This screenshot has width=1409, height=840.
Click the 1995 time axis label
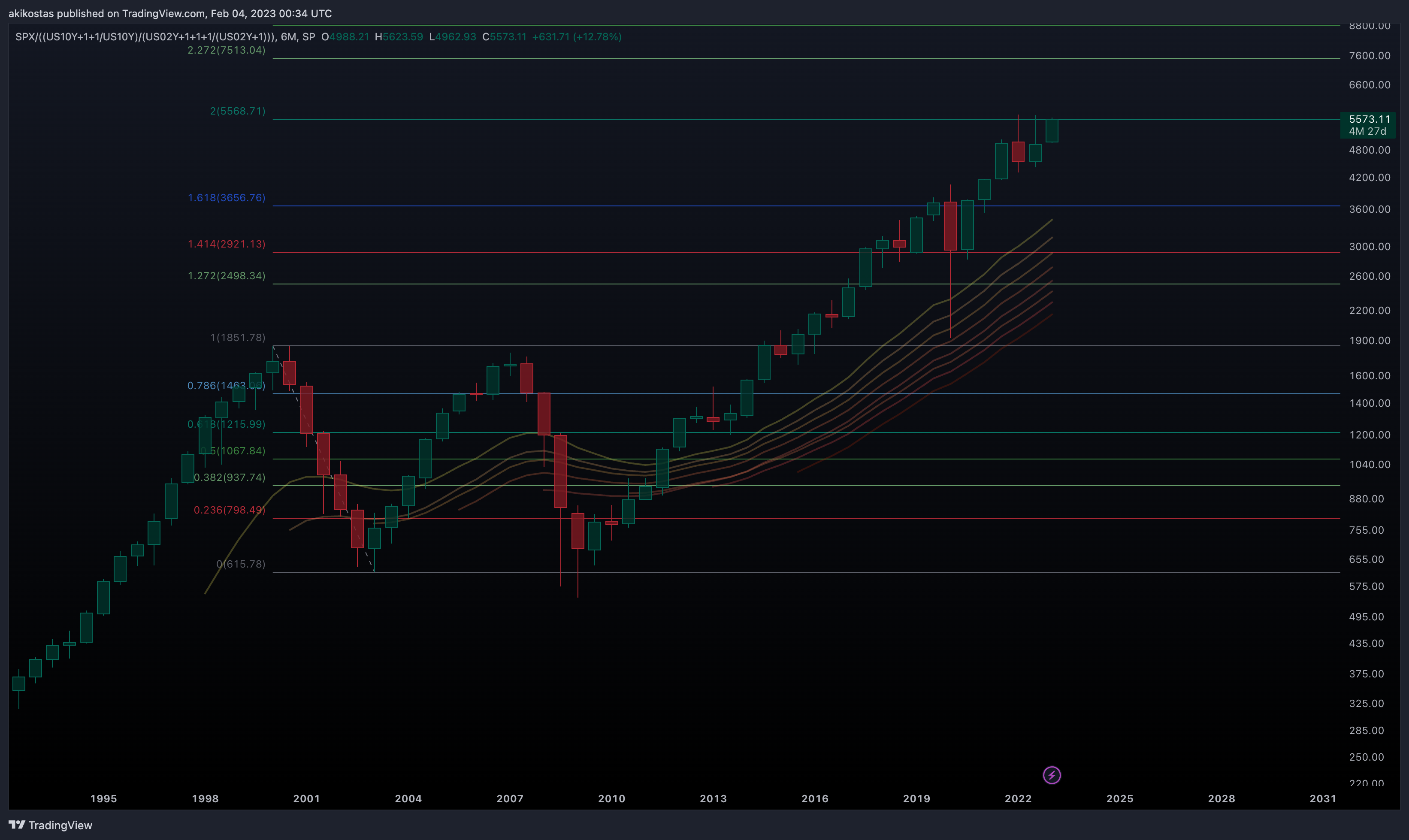(x=103, y=799)
